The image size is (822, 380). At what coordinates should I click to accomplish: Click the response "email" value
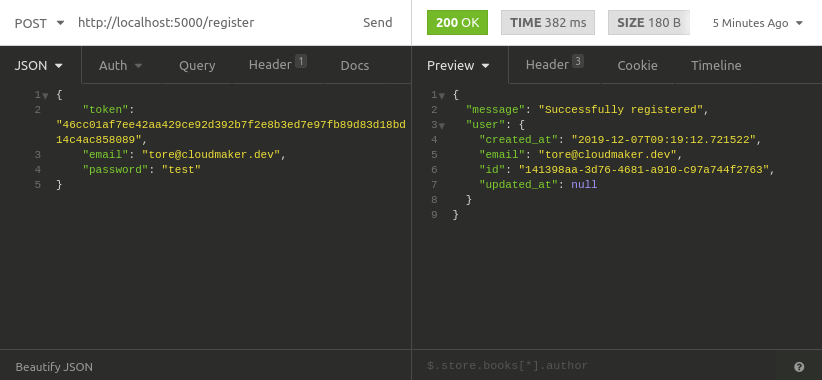tap(608, 155)
